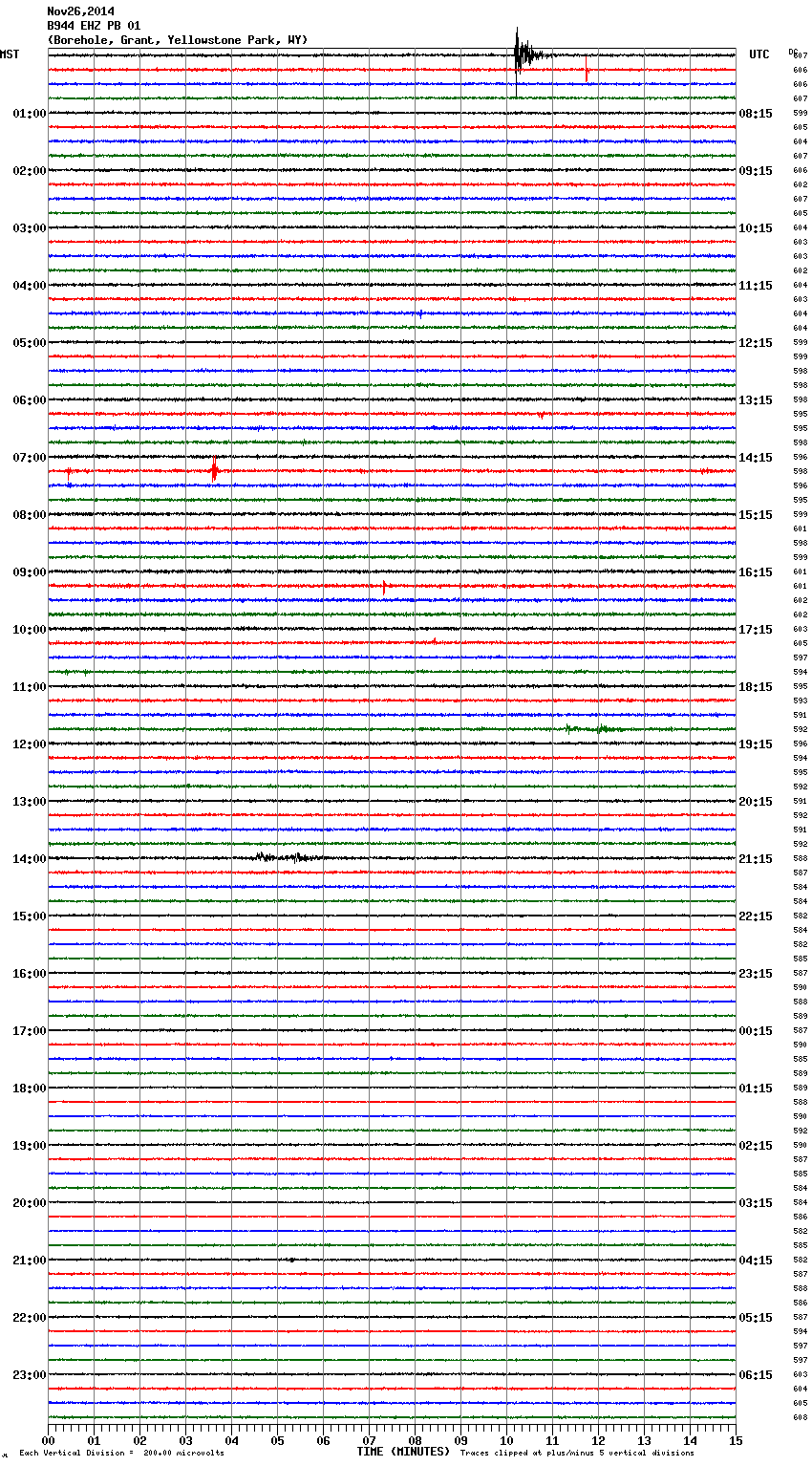The height and width of the screenshot is (1466, 812).
Task: Select the 21:00 MST time label
Action: pyautogui.click(x=30, y=1261)
